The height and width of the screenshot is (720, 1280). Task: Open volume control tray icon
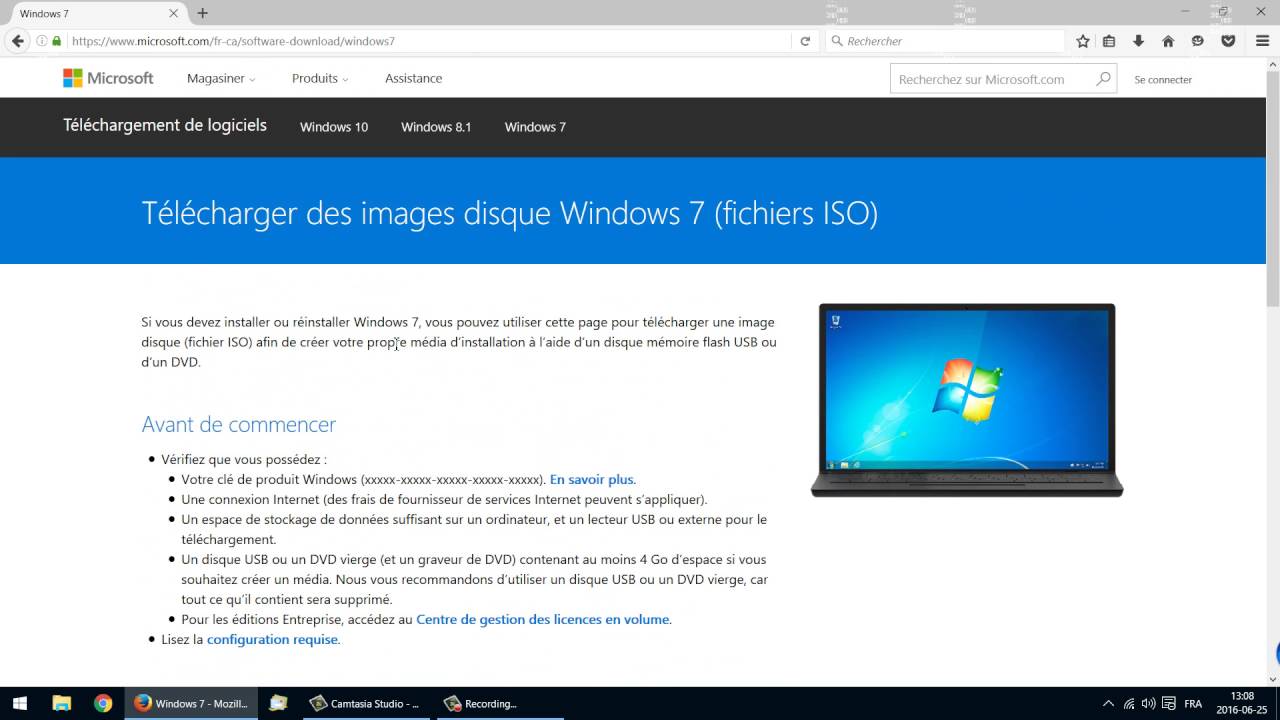[1149, 703]
